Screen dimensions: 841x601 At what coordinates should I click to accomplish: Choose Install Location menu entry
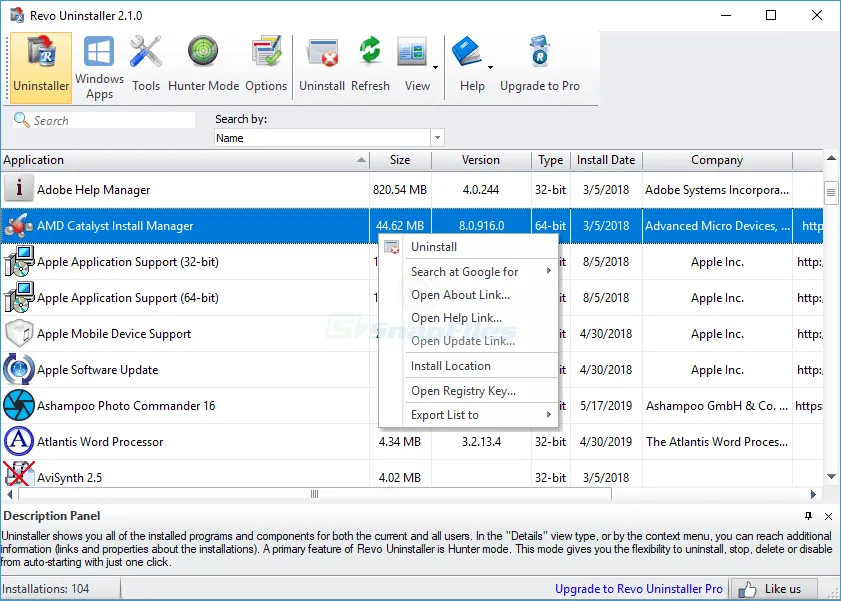tap(469, 366)
